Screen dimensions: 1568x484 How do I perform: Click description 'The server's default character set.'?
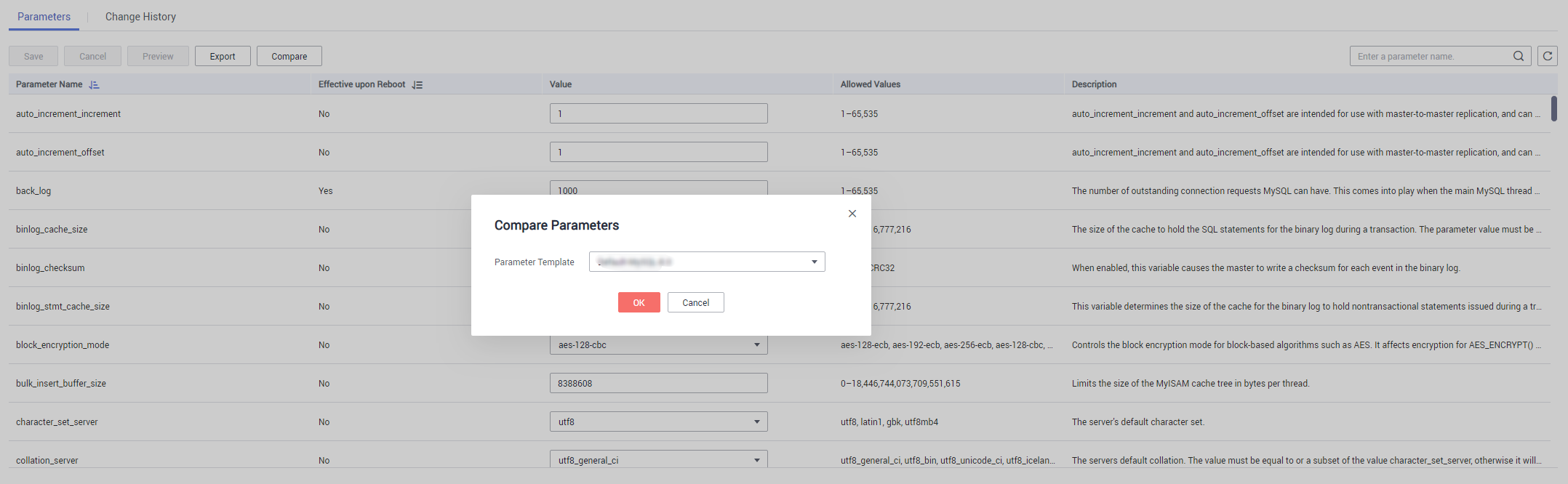pyautogui.click(x=1138, y=422)
